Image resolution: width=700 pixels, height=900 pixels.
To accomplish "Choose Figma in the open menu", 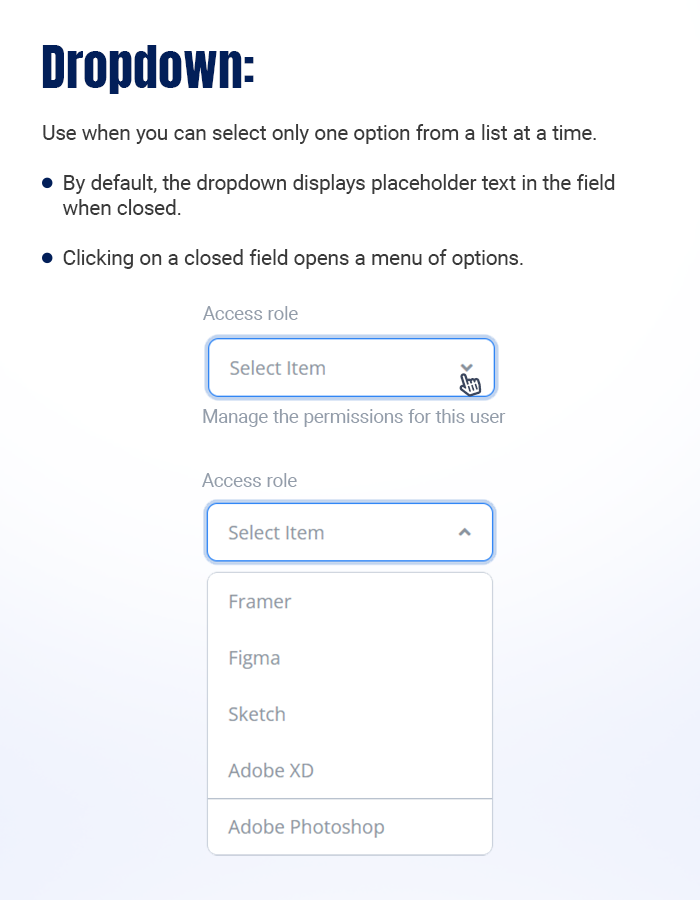I will [x=253, y=658].
